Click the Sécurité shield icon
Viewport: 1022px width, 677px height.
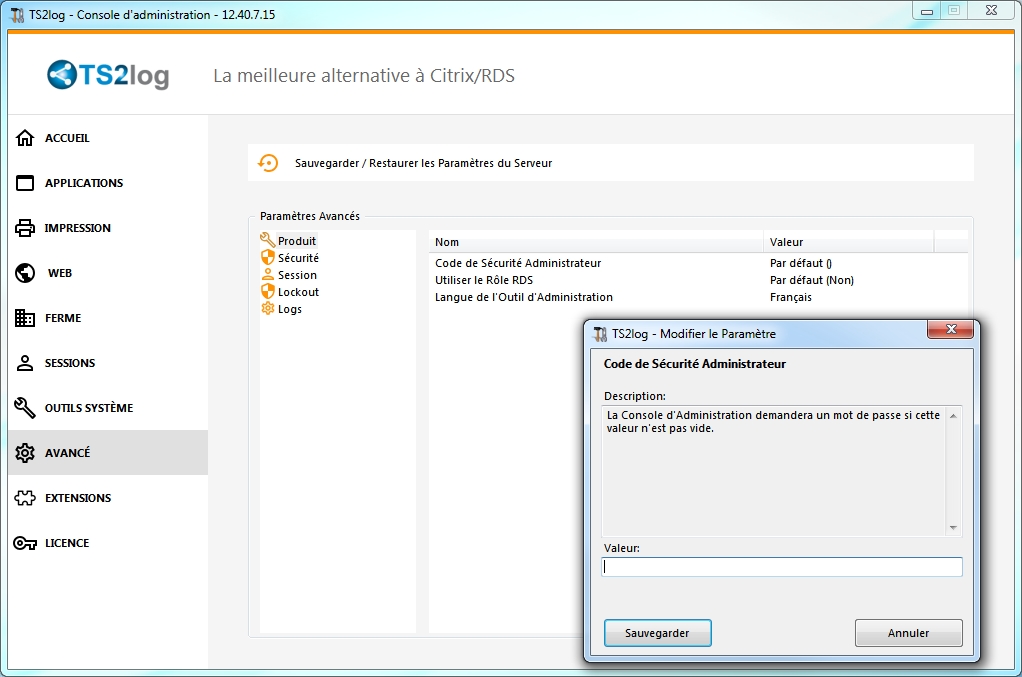[267, 257]
